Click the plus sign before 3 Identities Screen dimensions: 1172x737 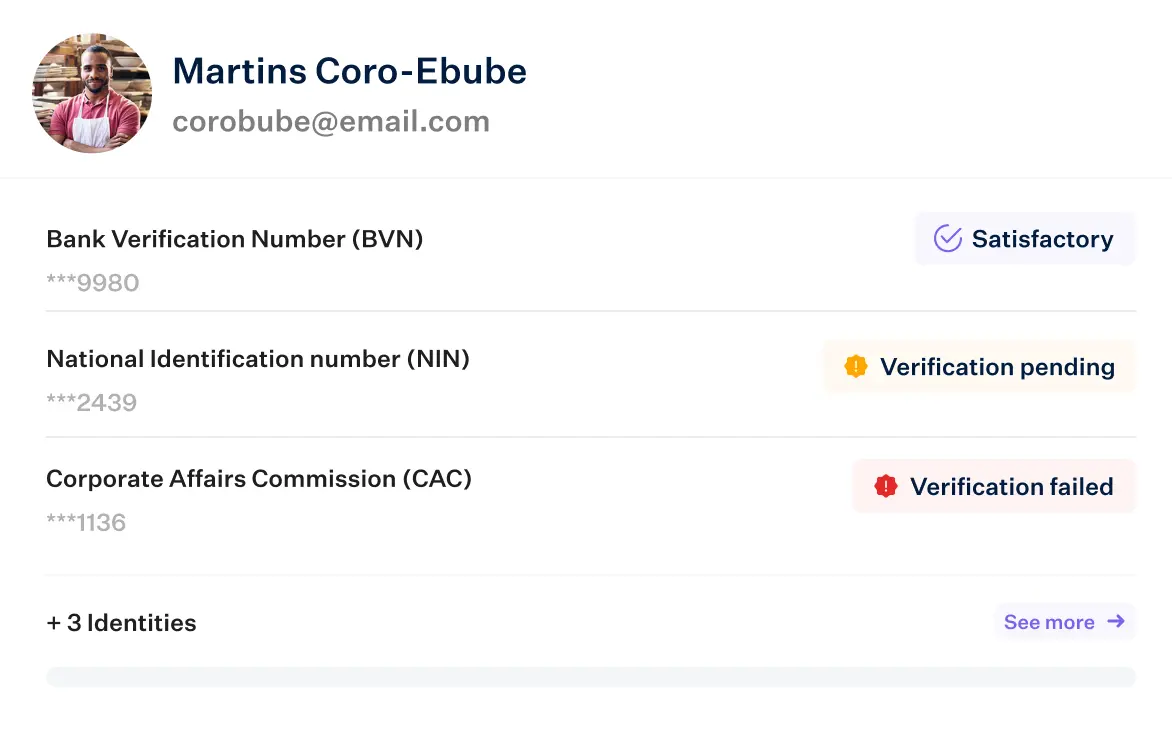[x=54, y=623]
